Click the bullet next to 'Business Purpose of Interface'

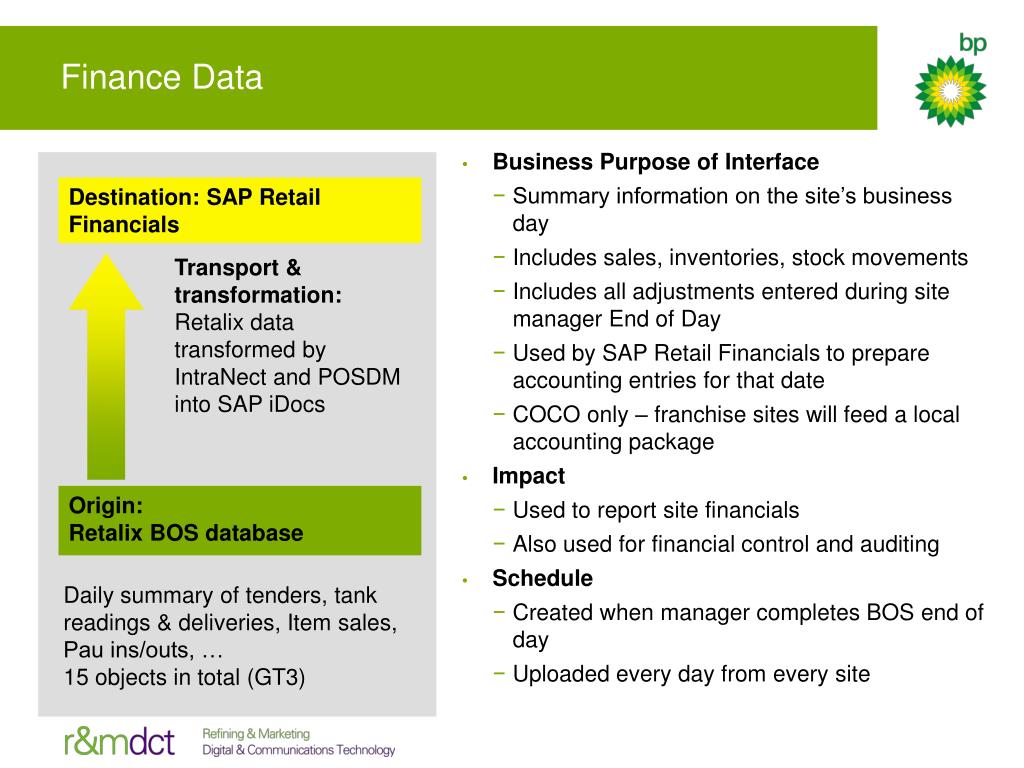tap(466, 164)
